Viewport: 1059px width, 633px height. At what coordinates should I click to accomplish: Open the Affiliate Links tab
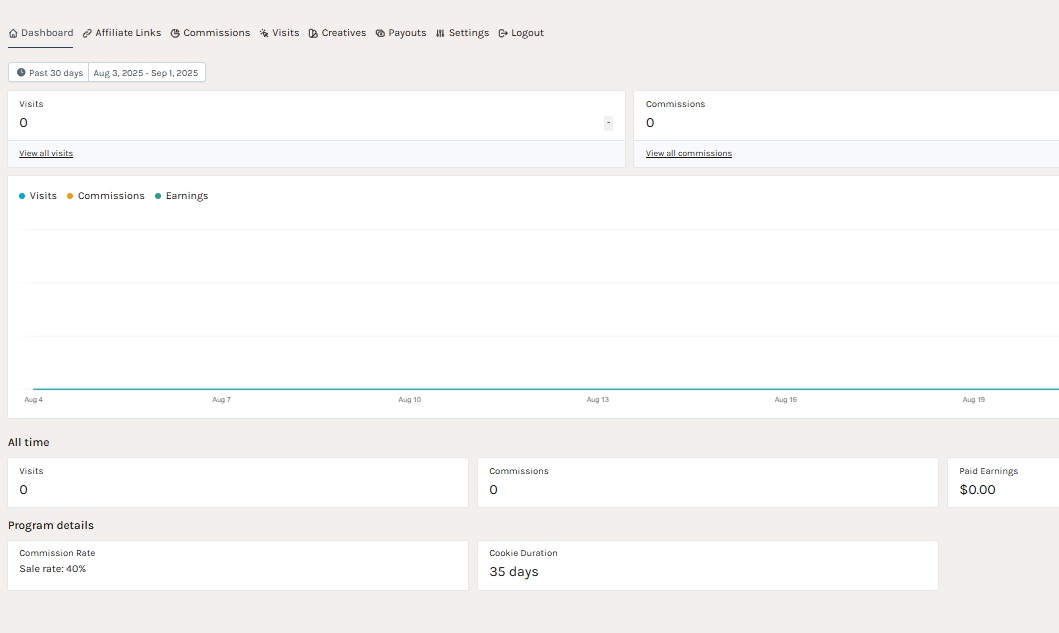pos(128,33)
